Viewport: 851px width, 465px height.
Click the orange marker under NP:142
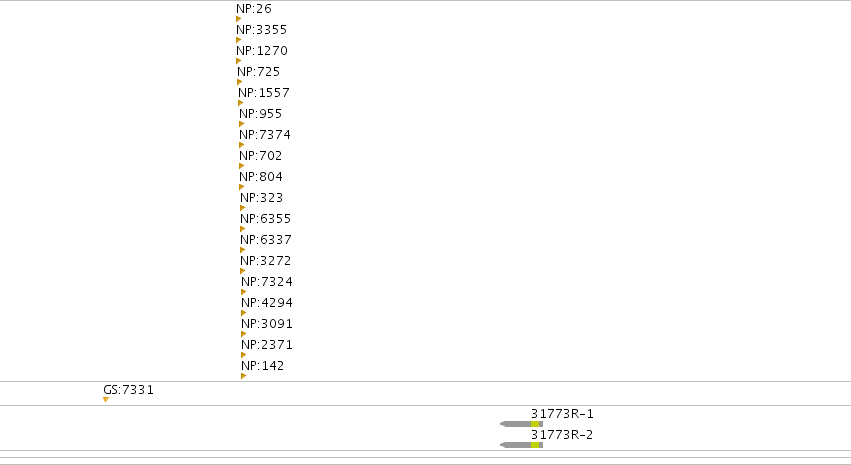[x=244, y=377]
